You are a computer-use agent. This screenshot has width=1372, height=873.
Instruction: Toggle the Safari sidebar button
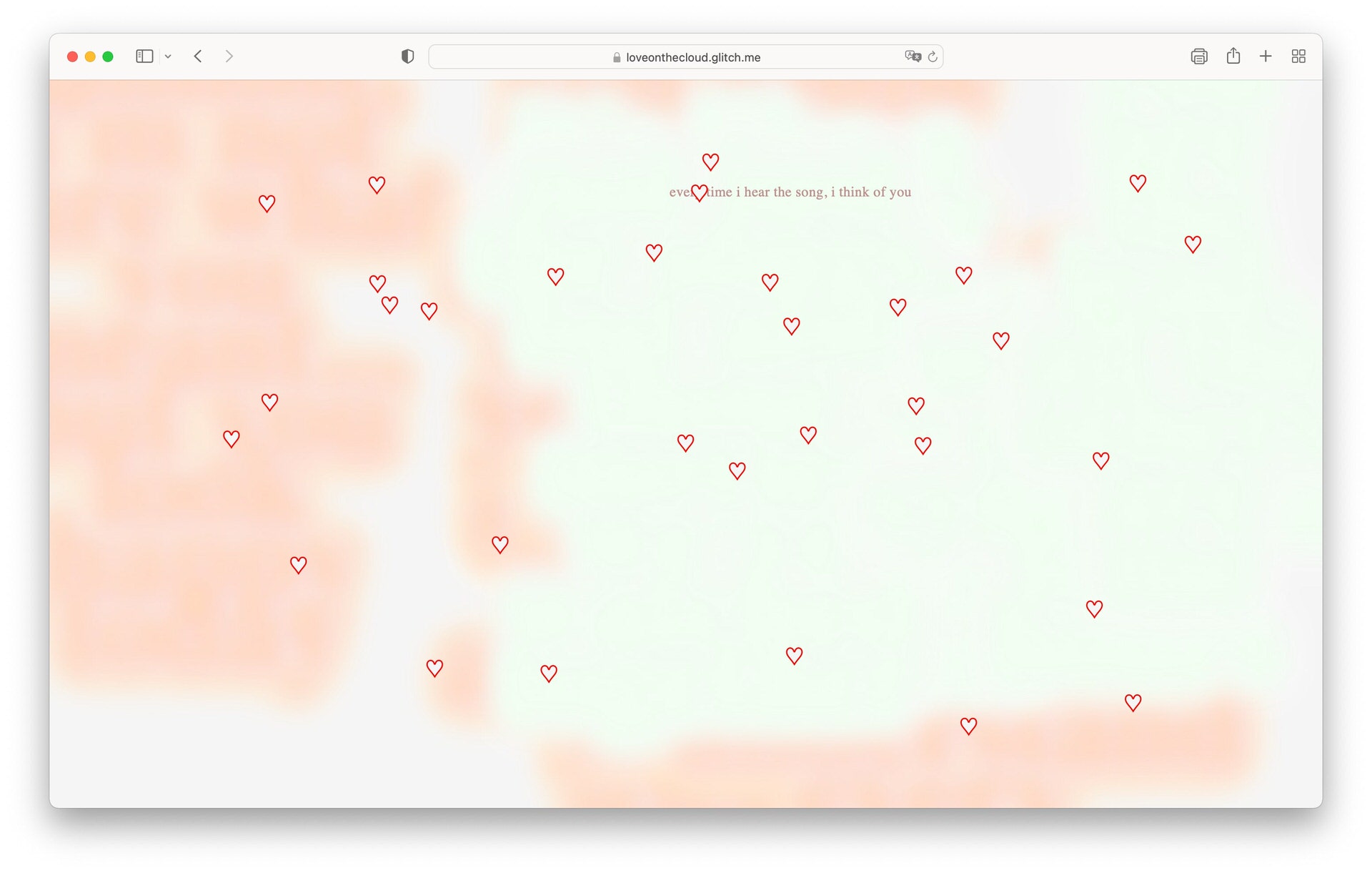coord(144,56)
